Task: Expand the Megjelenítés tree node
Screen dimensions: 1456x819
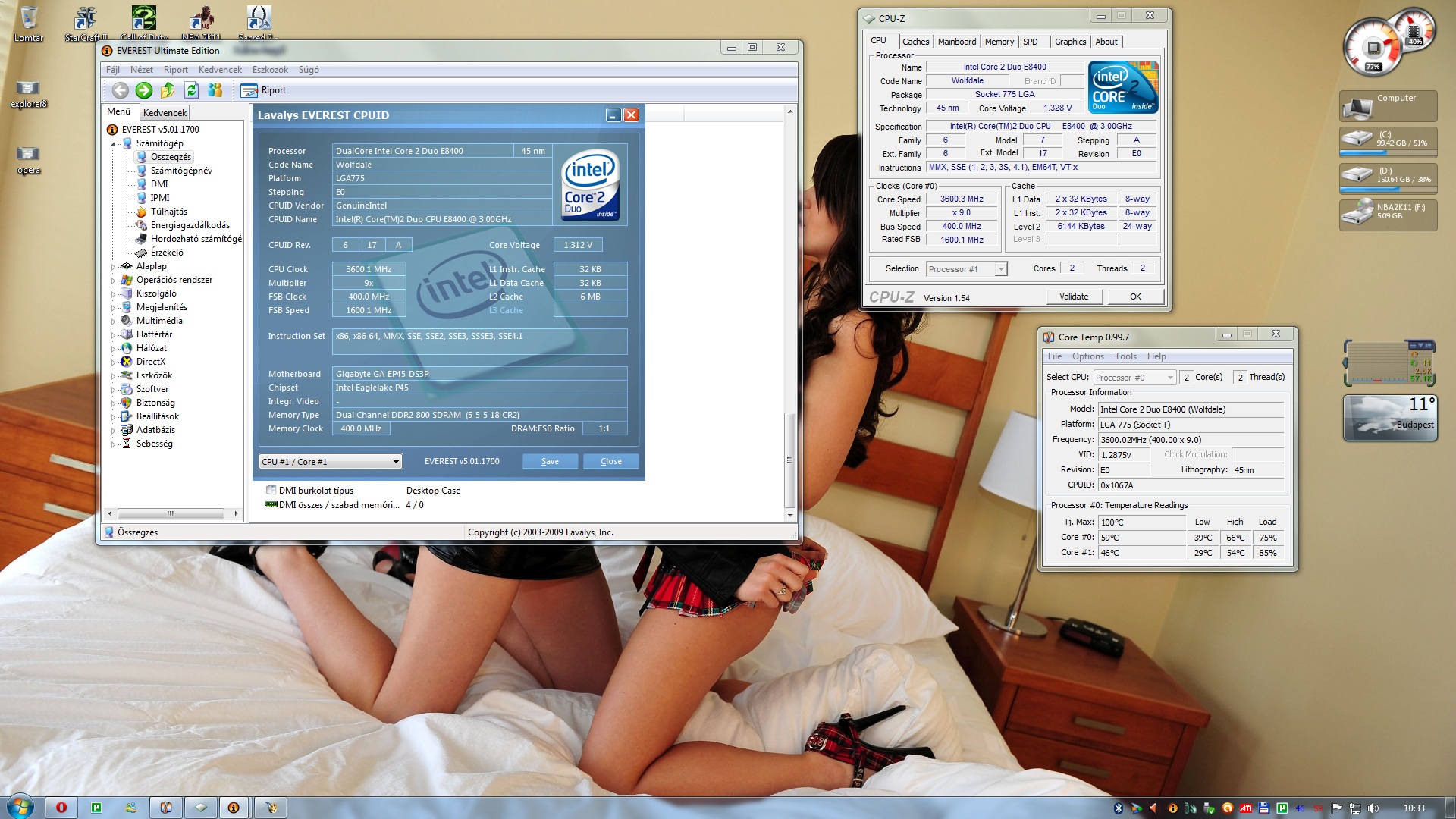Action: coord(114,308)
